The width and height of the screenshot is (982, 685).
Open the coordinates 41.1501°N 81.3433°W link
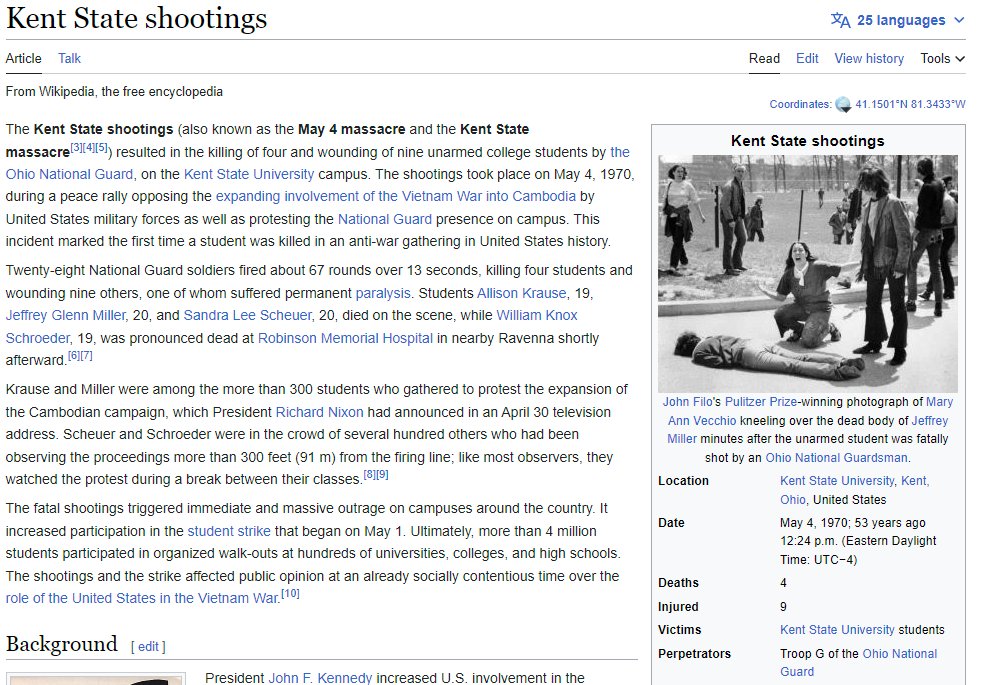point(911,104)
